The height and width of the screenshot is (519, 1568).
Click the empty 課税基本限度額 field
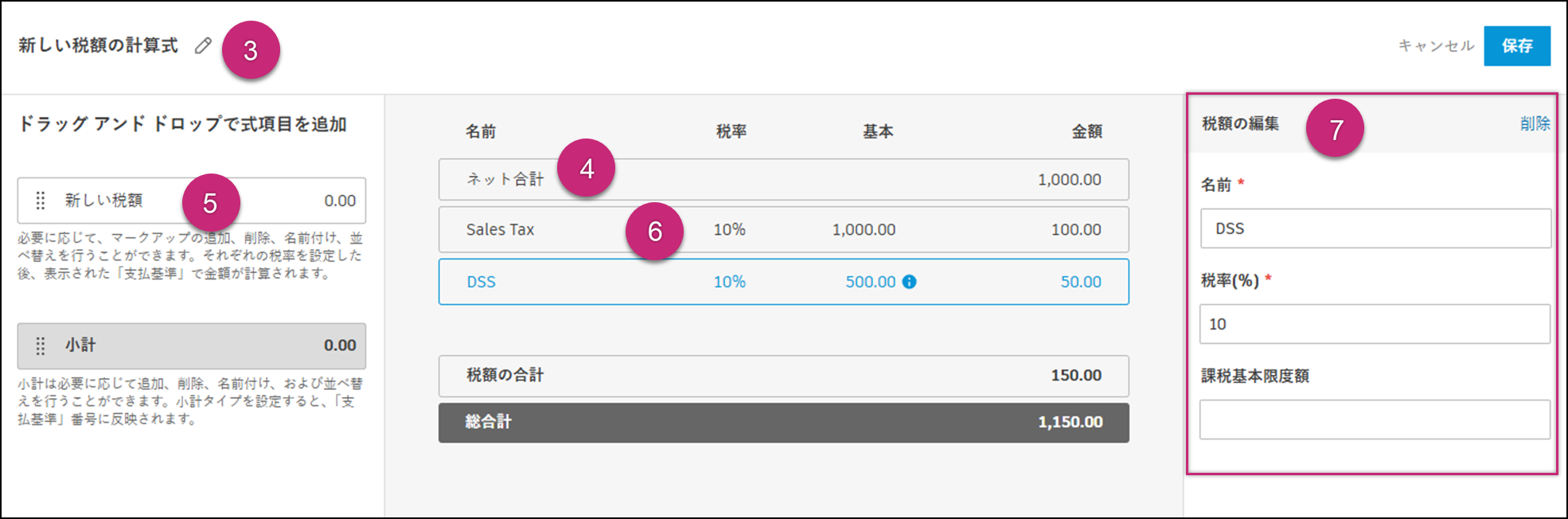[1375, 419]
